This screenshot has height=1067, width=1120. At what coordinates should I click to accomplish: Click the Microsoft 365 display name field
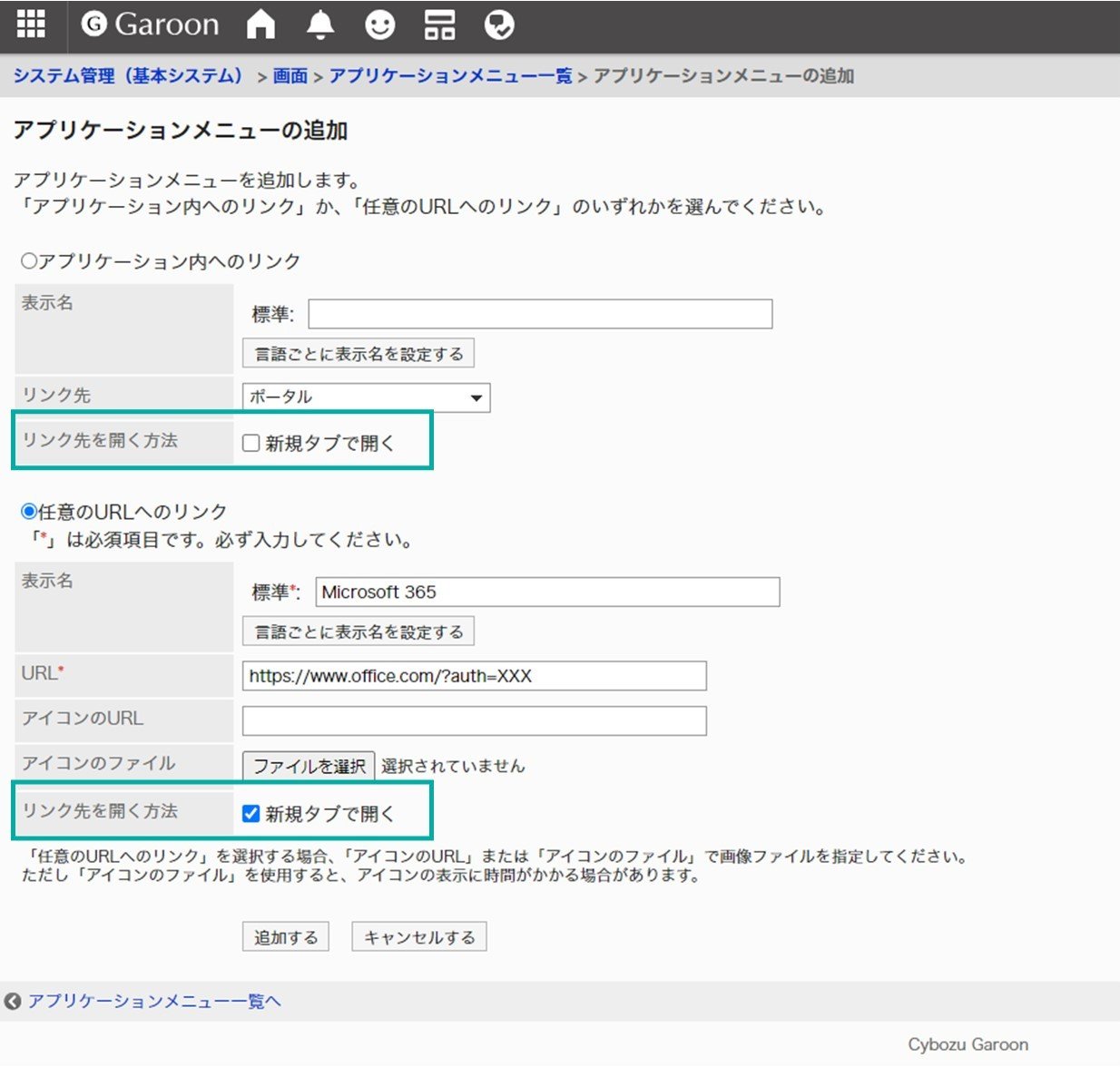coord(547,592)
